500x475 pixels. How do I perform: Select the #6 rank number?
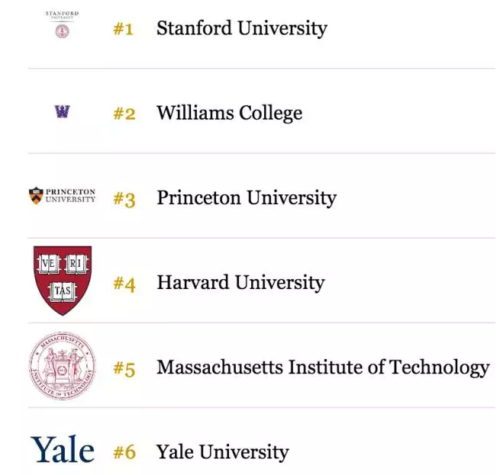(124, 453)
